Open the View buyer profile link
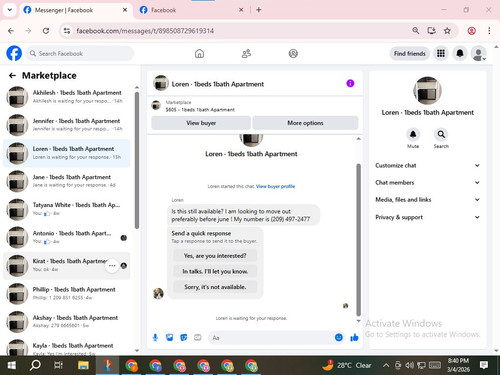The image size is (500, 375). tap(275, 186)
